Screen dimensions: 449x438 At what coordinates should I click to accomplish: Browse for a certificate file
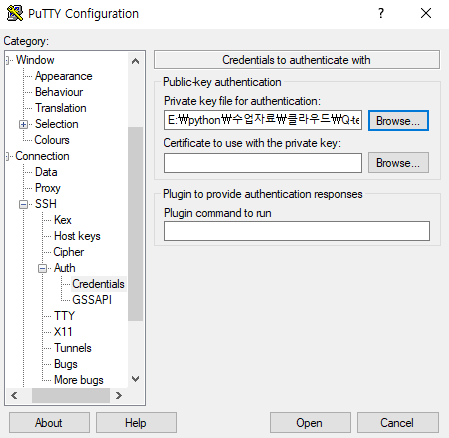pos(398,163)
